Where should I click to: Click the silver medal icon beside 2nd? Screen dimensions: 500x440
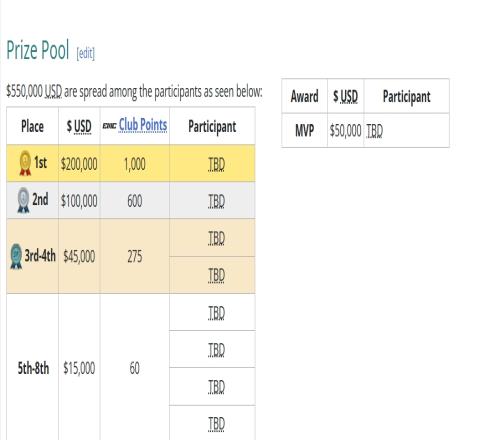(23, 200)
